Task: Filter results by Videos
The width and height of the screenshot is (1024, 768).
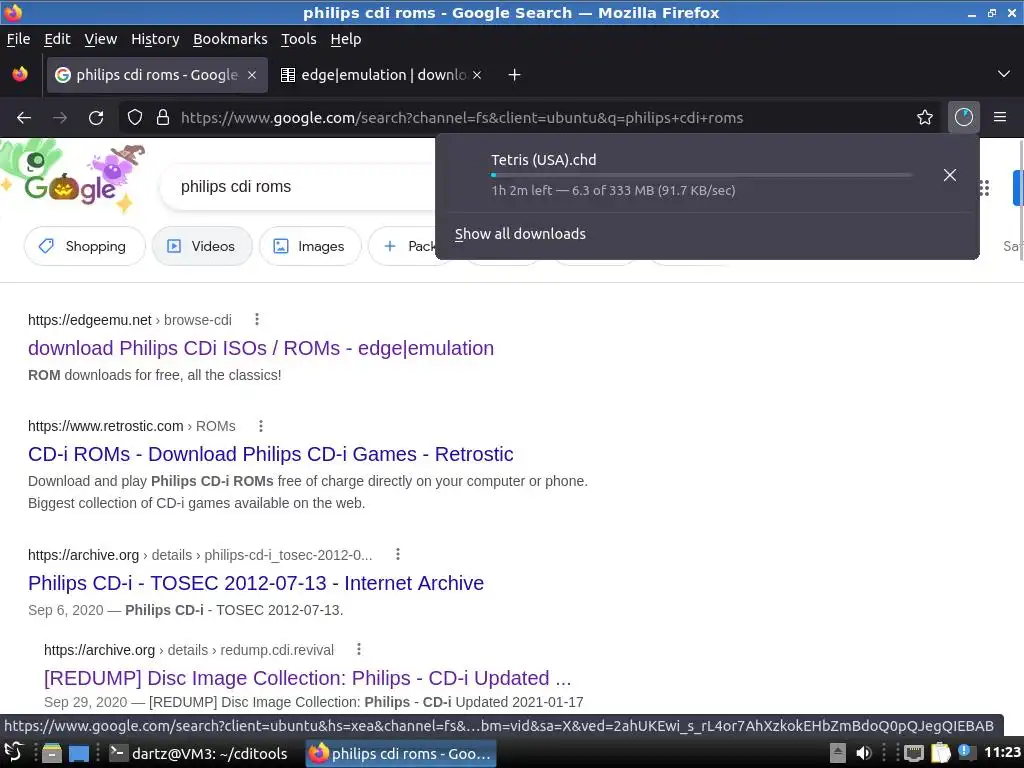Action: click(202, 246)
